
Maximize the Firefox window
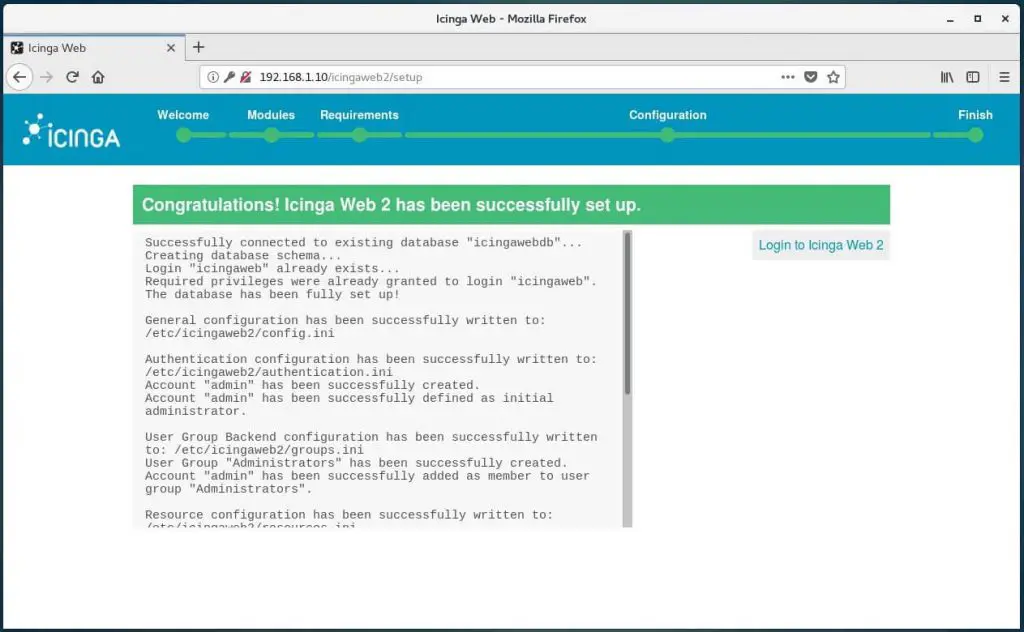tap(978, 19)
